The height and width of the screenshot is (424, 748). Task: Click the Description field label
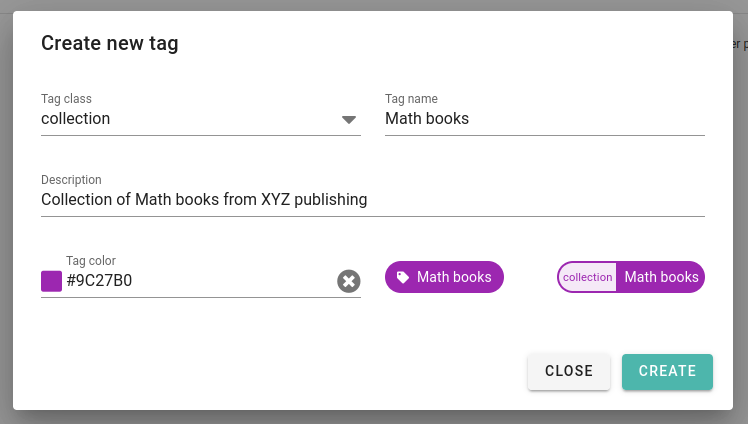click(71, 180)
